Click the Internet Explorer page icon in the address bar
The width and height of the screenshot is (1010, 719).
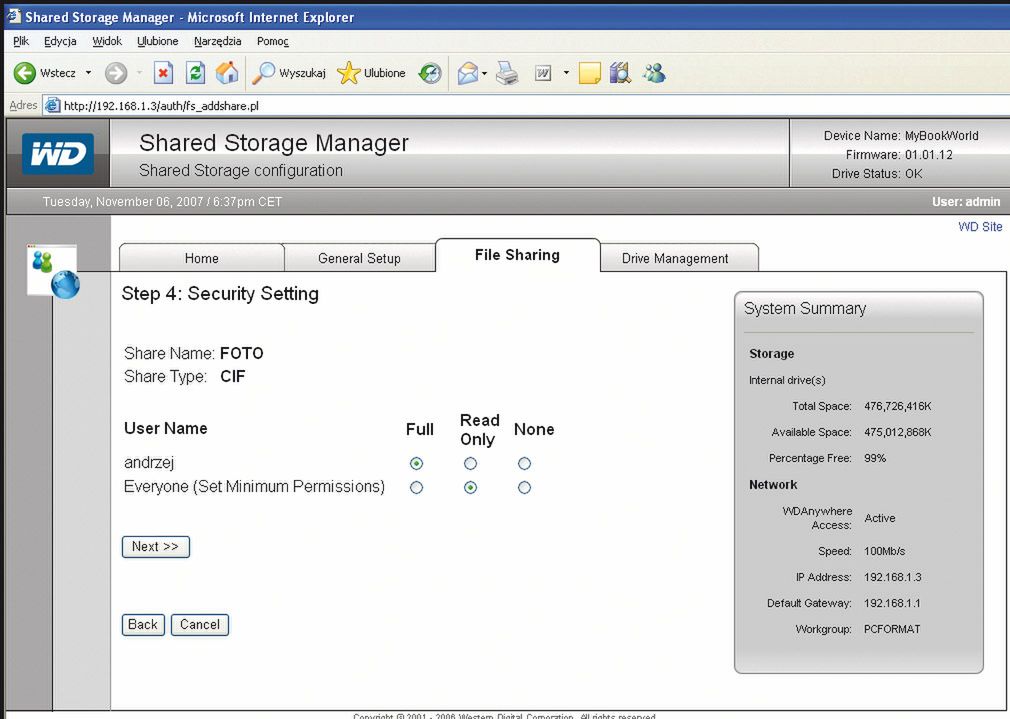(52, 105)
